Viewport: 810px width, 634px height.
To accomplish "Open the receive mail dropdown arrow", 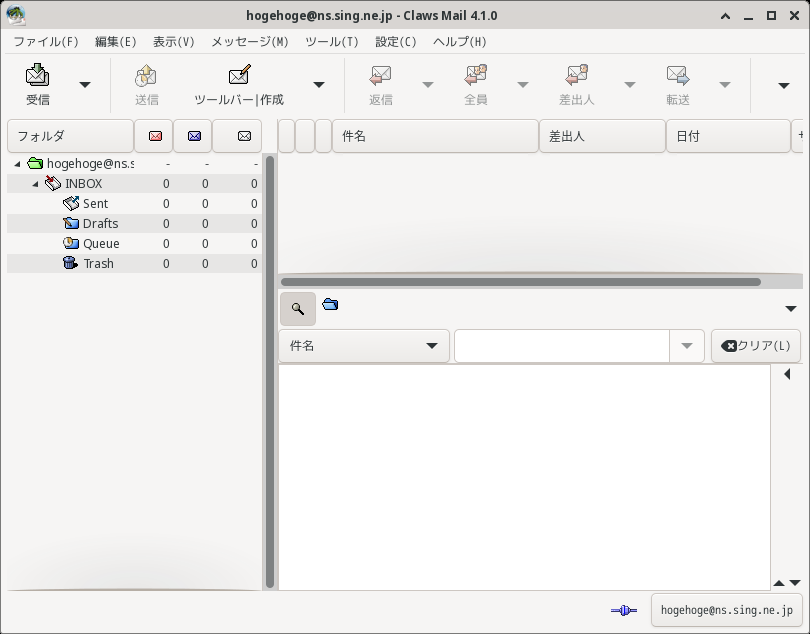I will 85,85.
